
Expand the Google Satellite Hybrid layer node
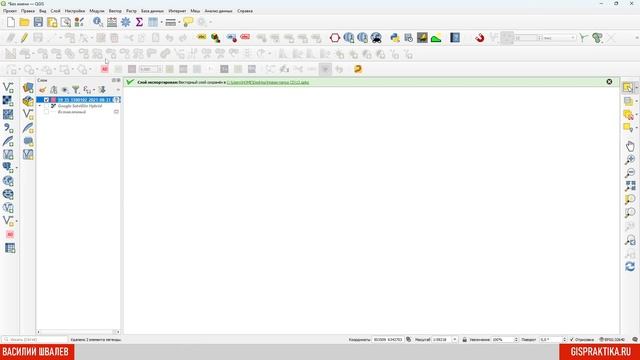[40, 106]
